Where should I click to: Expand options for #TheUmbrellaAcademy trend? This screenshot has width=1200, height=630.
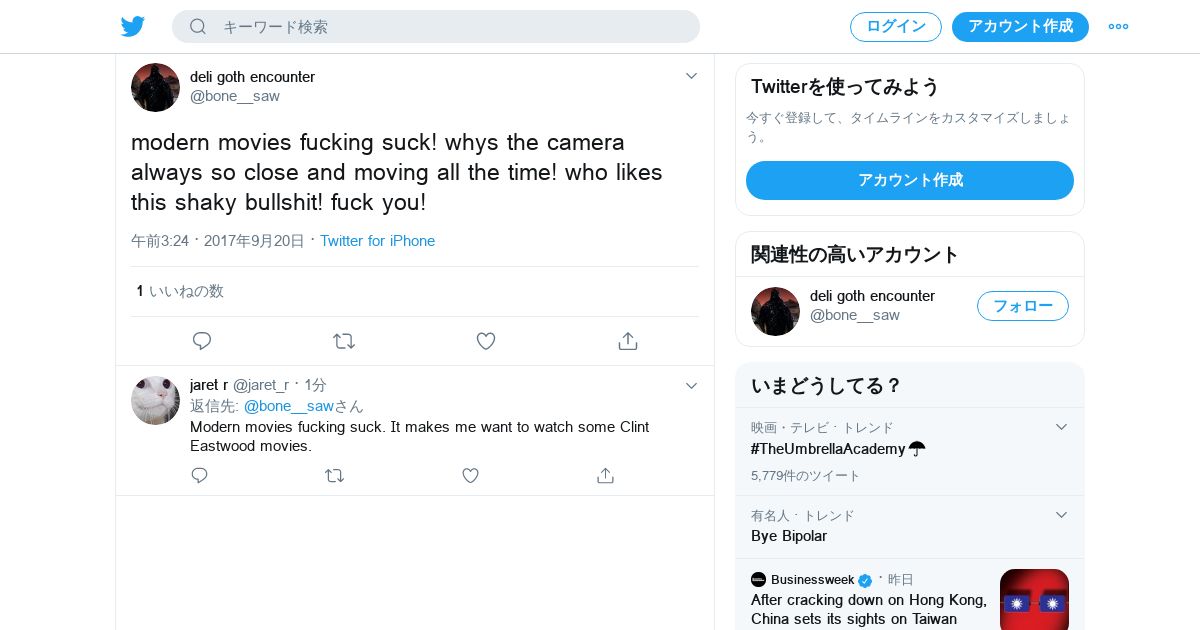point(1061,427)
